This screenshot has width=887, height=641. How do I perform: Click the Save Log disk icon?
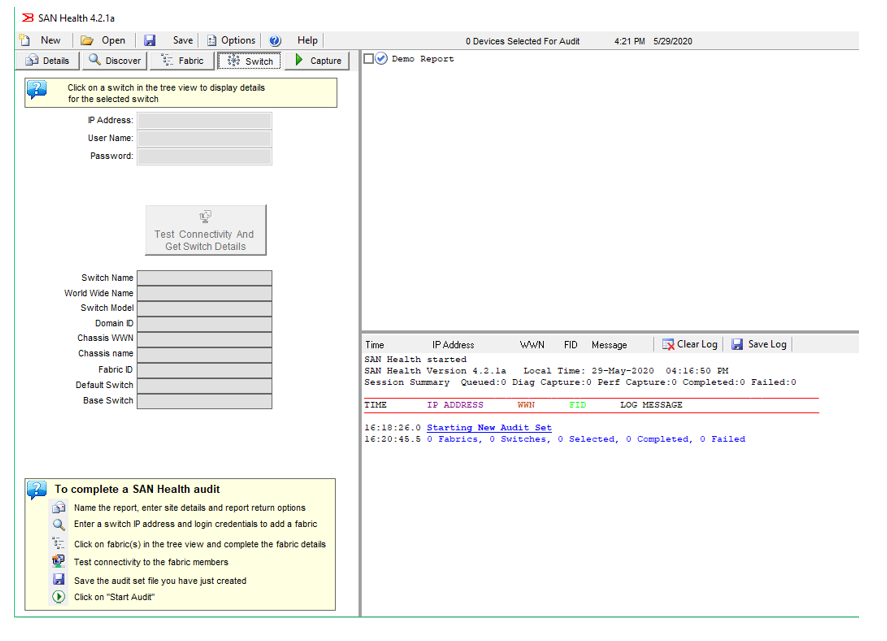click(737, 344)
